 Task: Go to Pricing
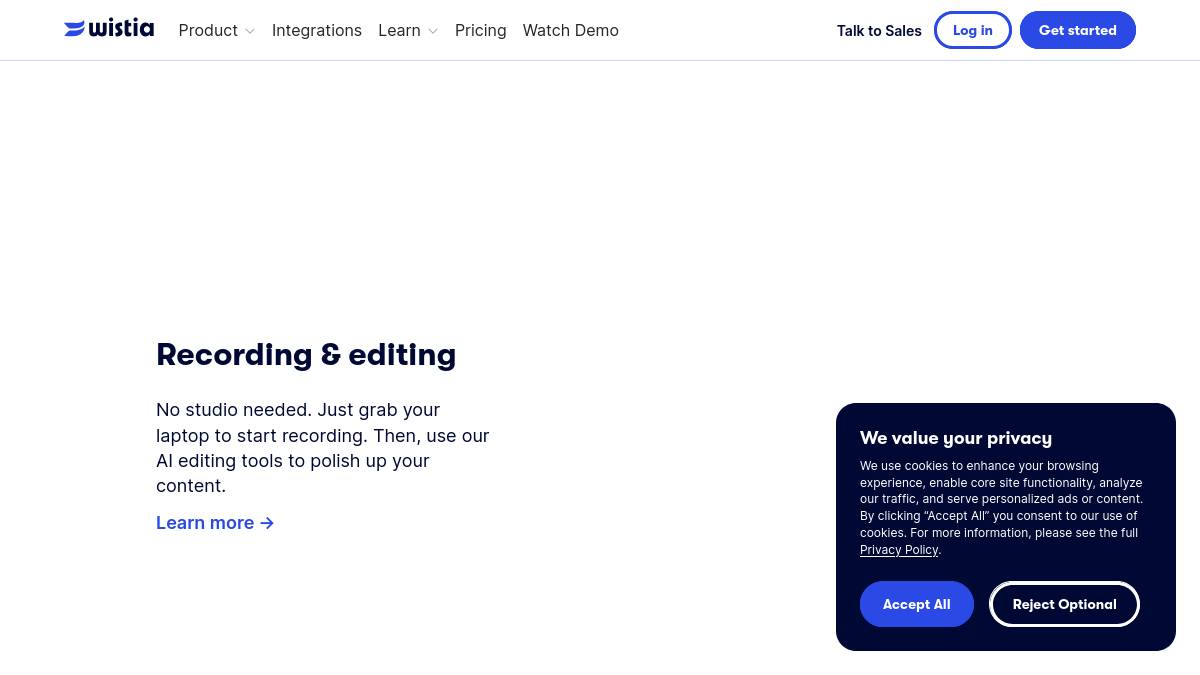(x=480, y=30)
